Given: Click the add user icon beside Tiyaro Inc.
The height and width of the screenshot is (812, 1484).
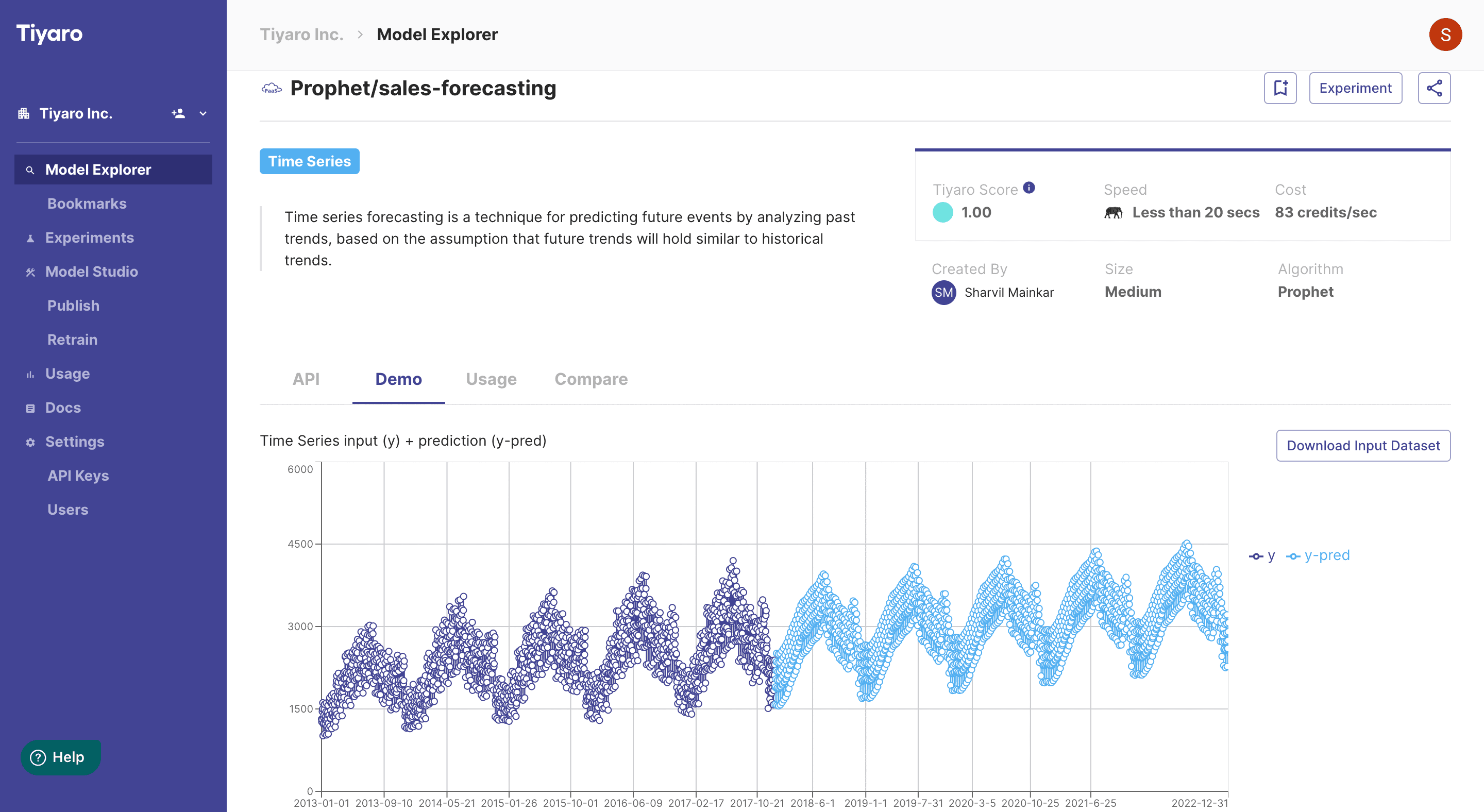Looking at the screenshot, I should [x=178, y=113].
